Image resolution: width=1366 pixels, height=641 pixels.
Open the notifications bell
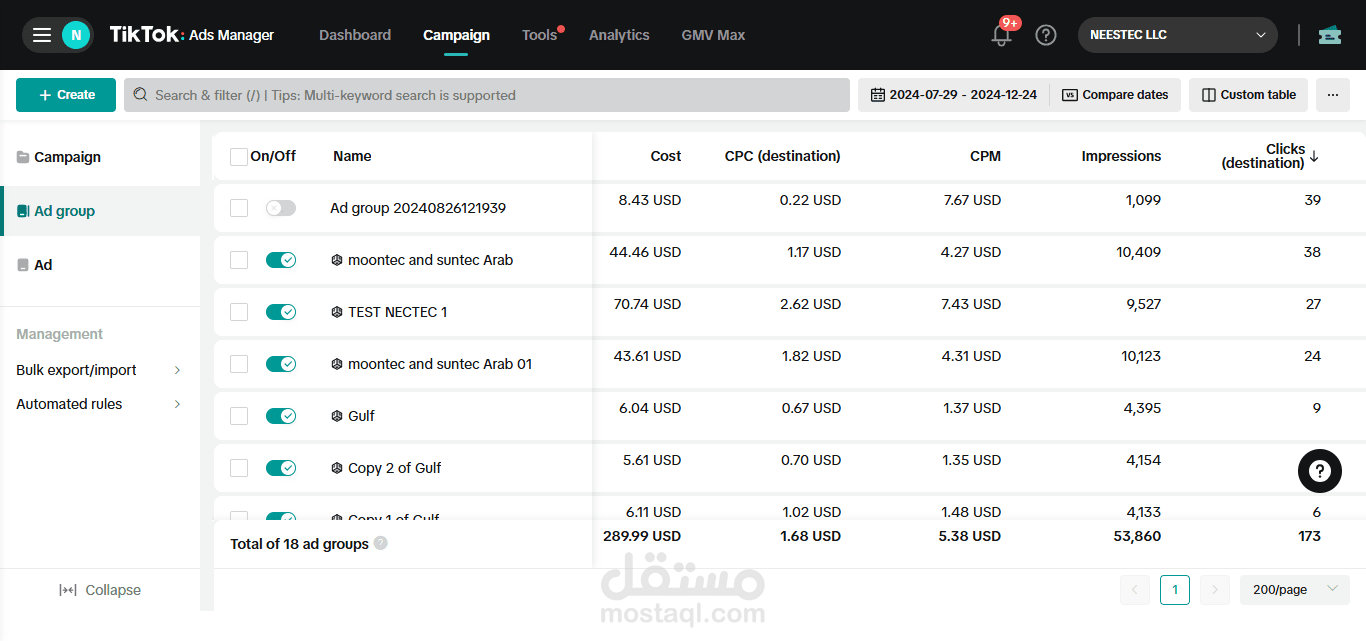1001,35
